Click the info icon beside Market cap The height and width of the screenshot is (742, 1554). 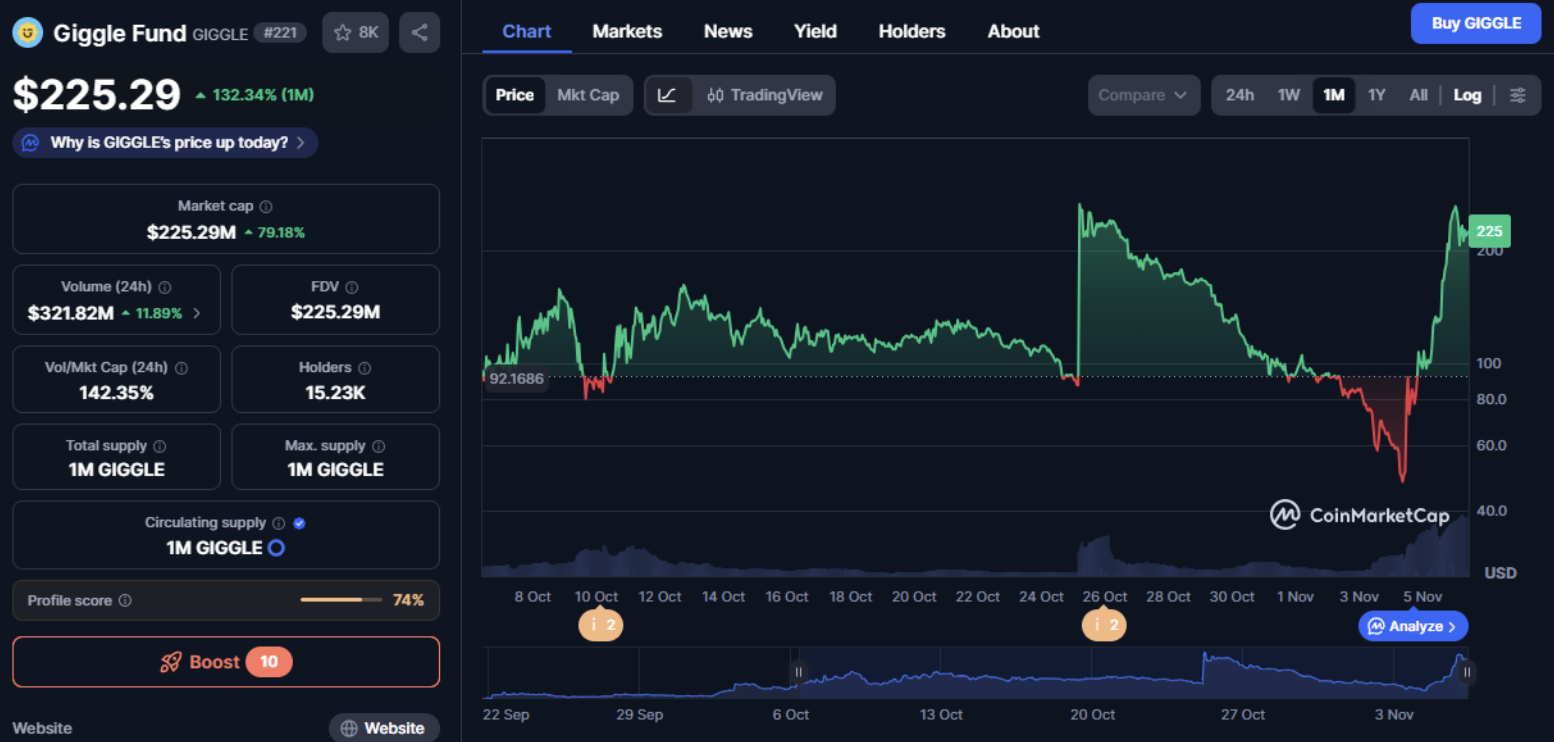[264, 205]
